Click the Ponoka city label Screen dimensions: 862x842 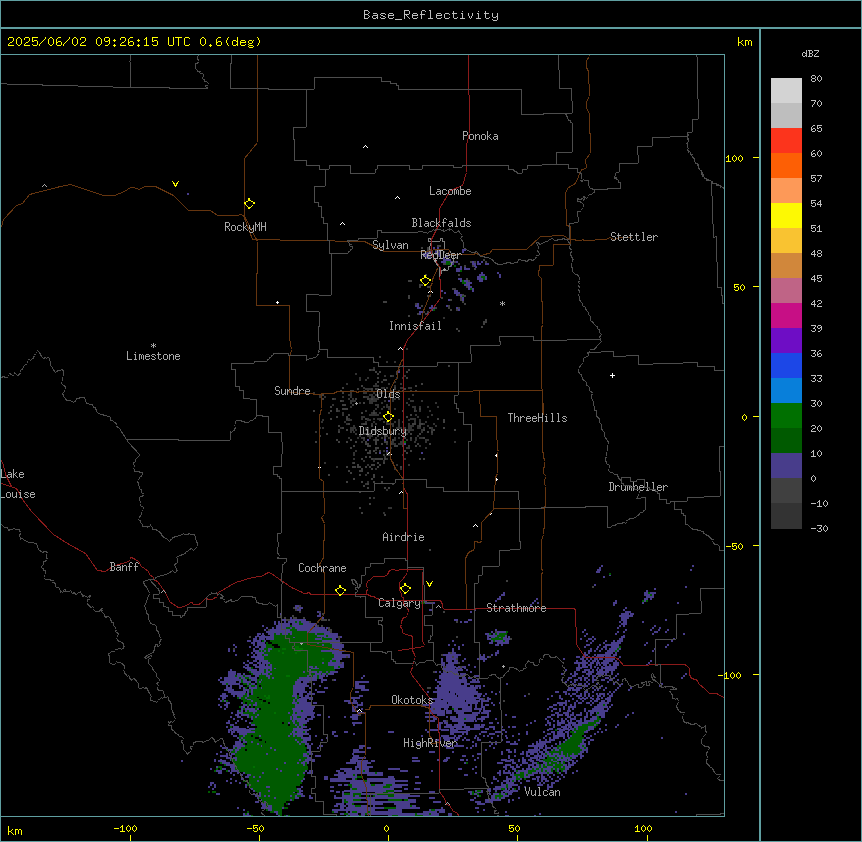point(480,136)
